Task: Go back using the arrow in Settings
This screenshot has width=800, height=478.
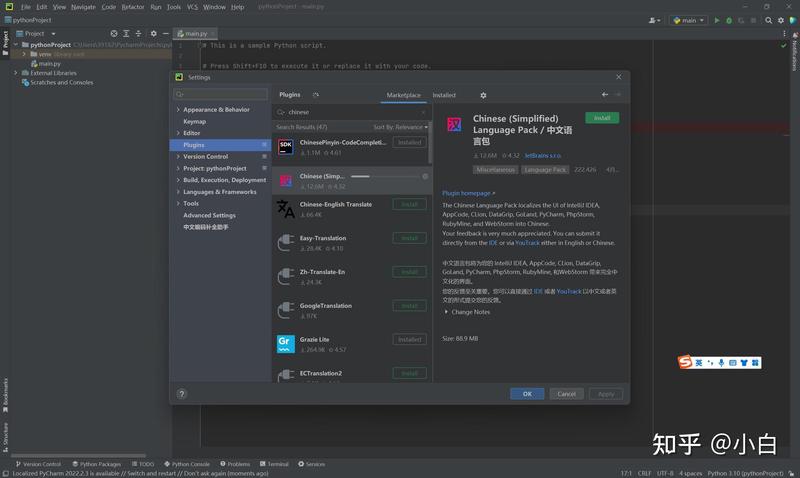Action: 605,94
